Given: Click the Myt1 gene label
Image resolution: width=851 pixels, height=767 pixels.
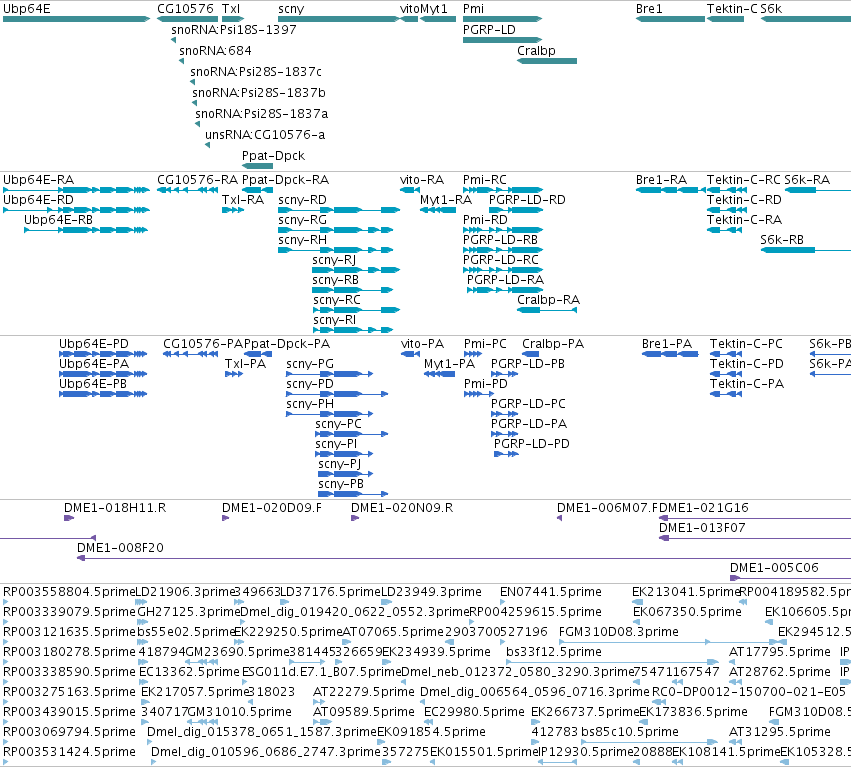Looking at the screenshot, I should coord(434,9).
